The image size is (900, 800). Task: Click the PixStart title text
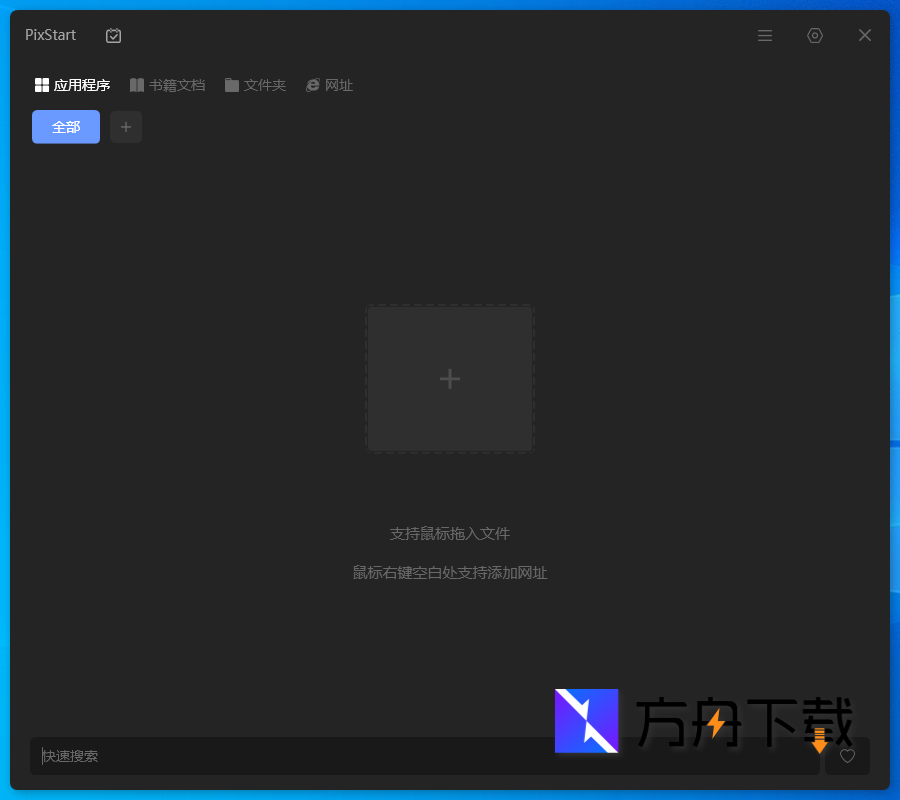[49, 35]
